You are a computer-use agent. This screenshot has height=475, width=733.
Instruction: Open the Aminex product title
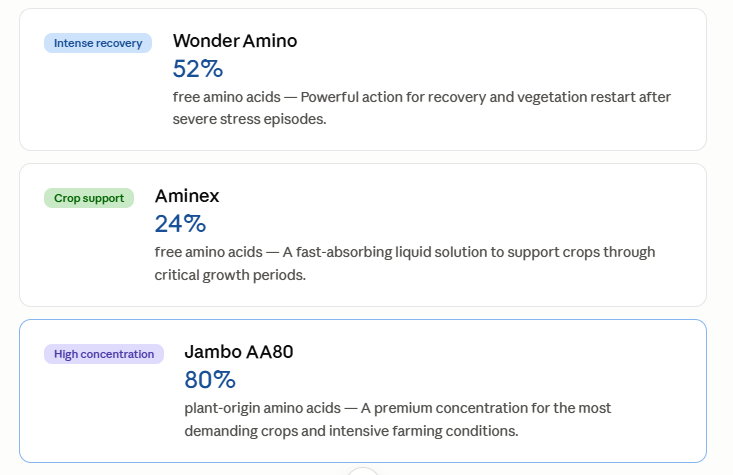187,196
